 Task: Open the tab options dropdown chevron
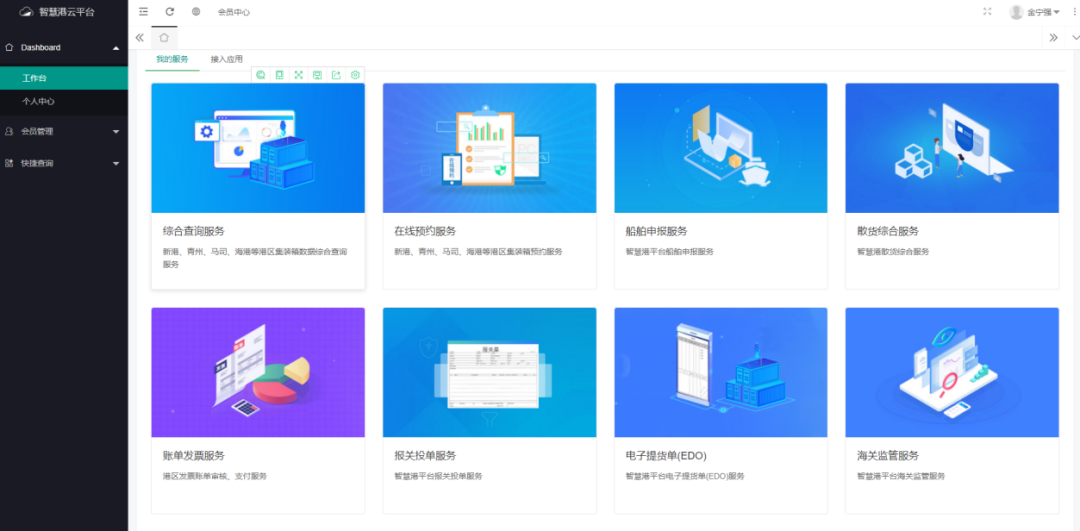pos(1076,38)
